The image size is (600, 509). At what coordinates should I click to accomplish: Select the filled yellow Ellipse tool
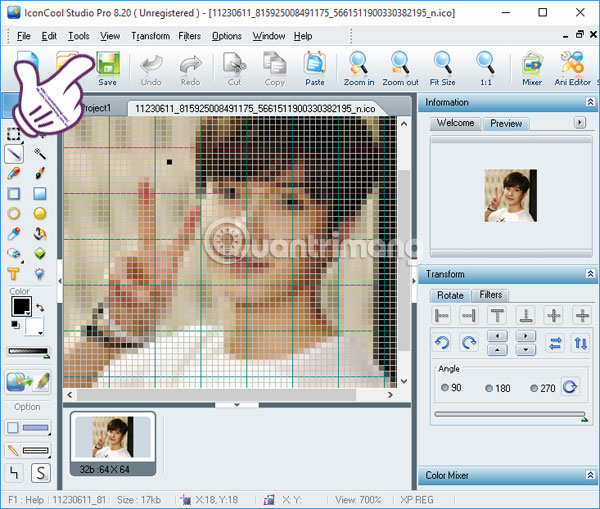[x=39, y=214]
